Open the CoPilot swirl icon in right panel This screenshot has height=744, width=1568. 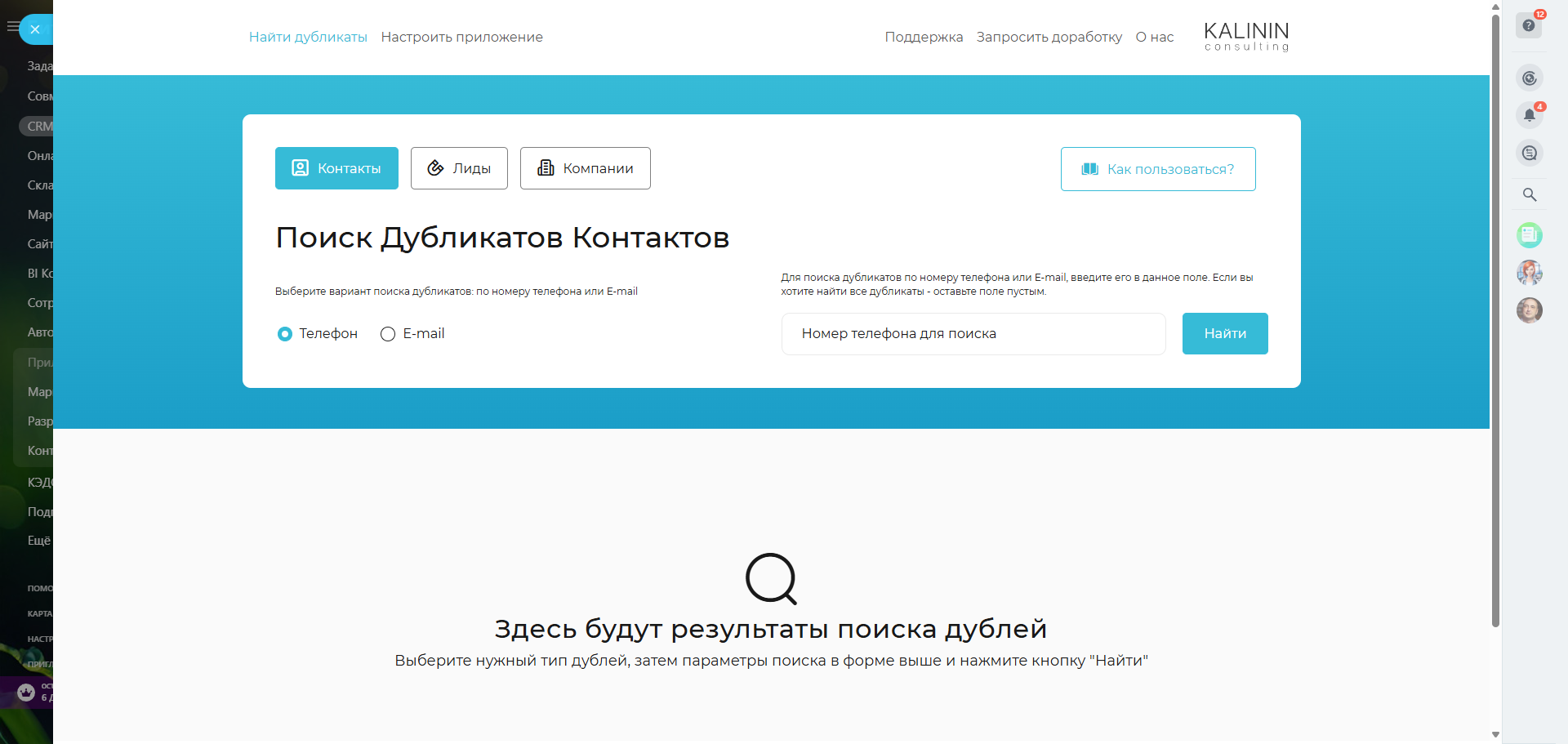1530,78
